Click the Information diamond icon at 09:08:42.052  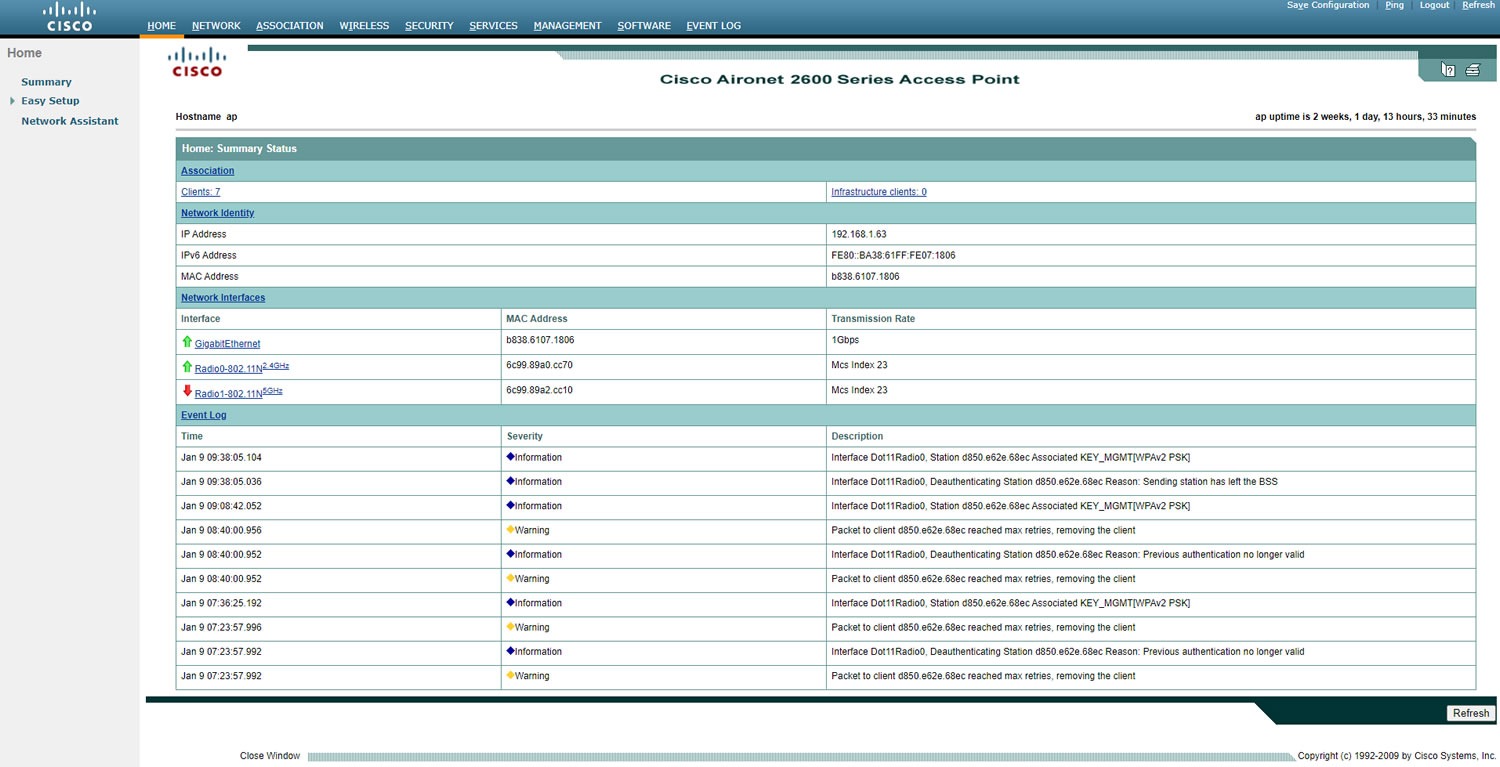coord(510,506)
